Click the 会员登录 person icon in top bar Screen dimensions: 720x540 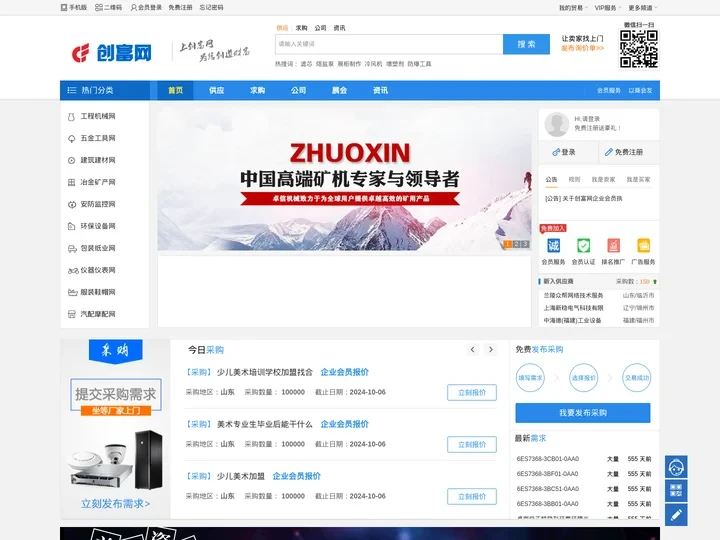pos(134,7)
